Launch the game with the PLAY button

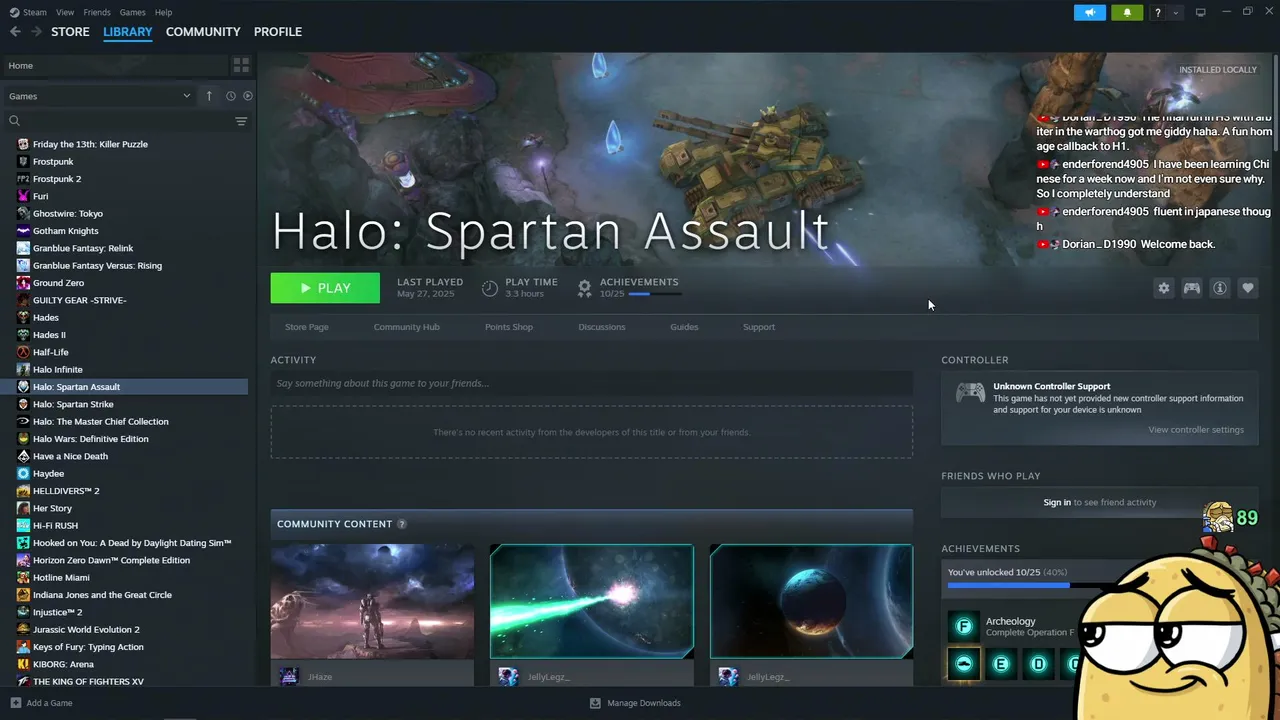coord(325,288)
